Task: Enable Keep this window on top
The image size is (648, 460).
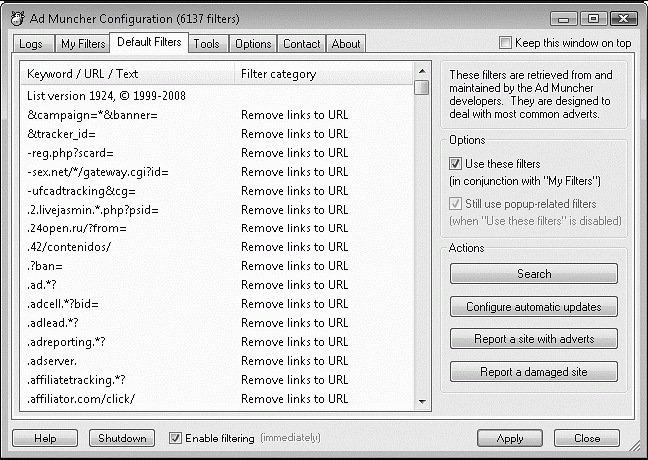Action: click(505, 43)
